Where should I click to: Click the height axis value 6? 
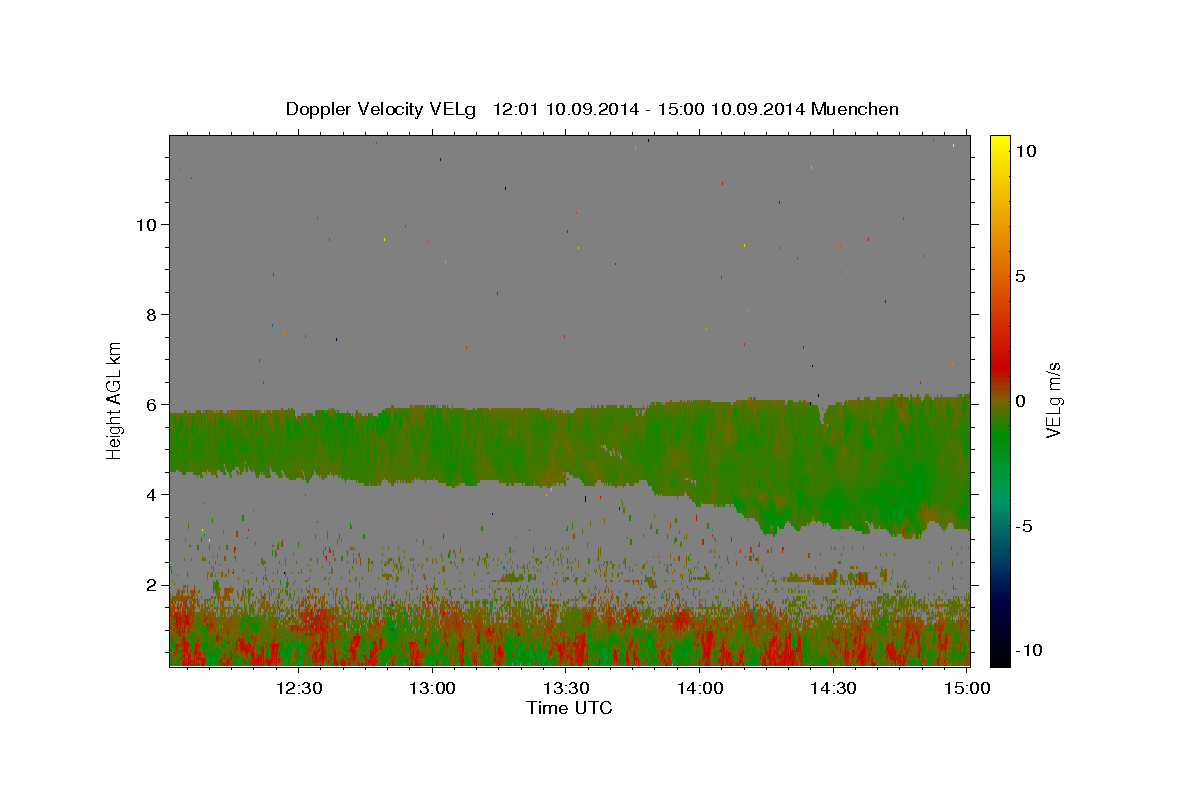point(153,404)
